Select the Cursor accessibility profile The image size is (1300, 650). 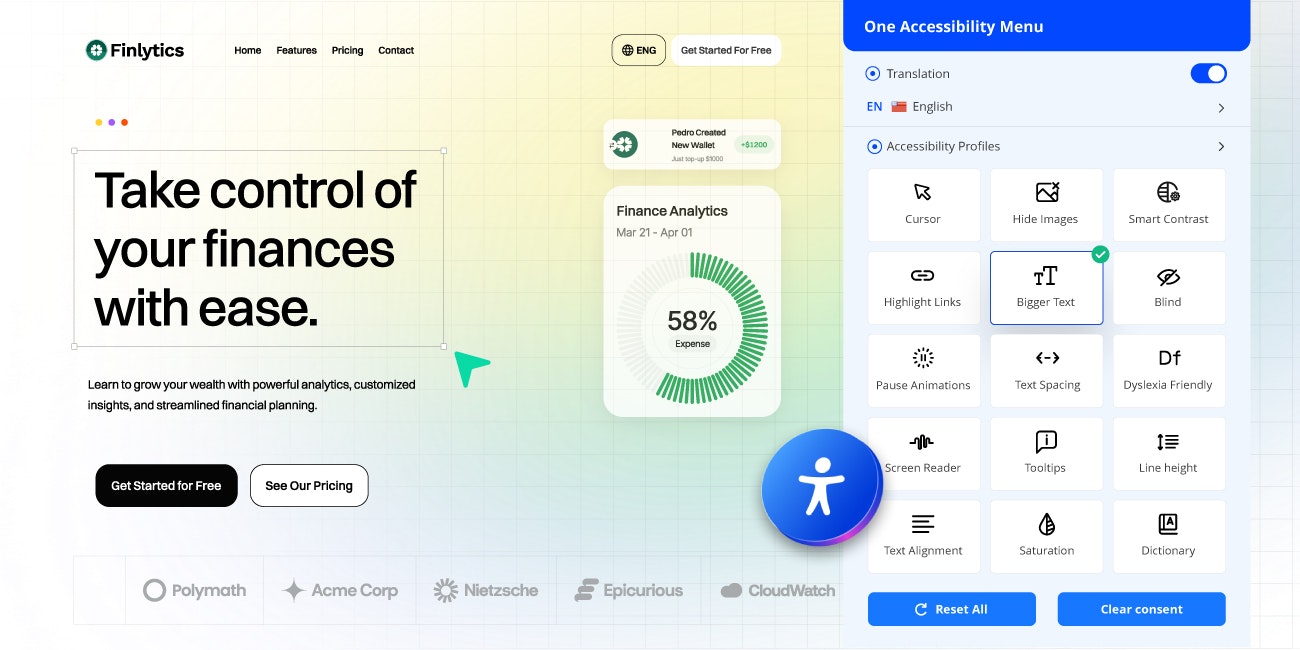[x=923, y=205]
